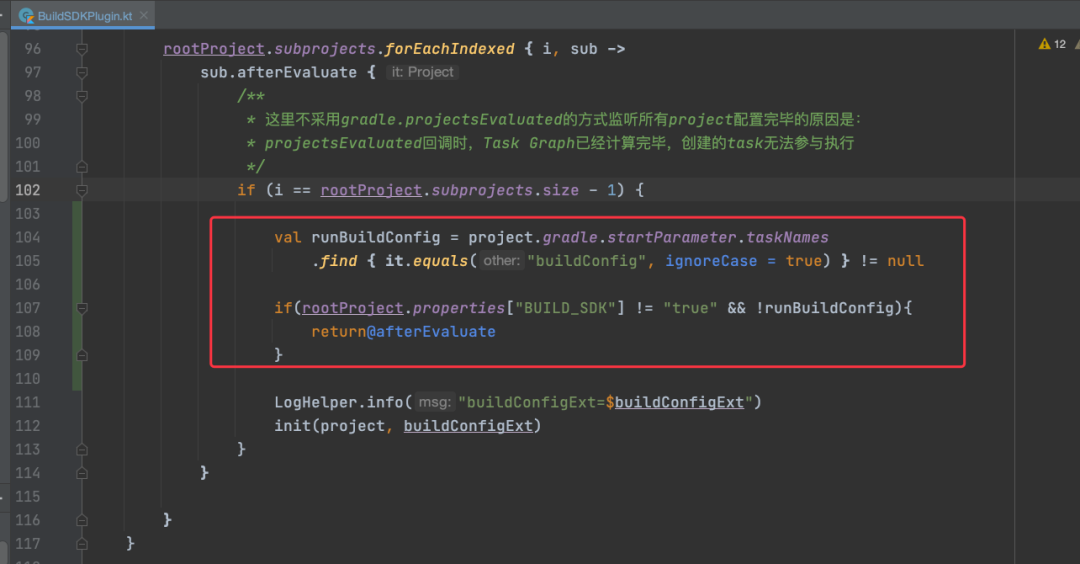Click the 'it: Project' inlay hint
Screen dimensions: 1080x564
click(x=422, y=72)
